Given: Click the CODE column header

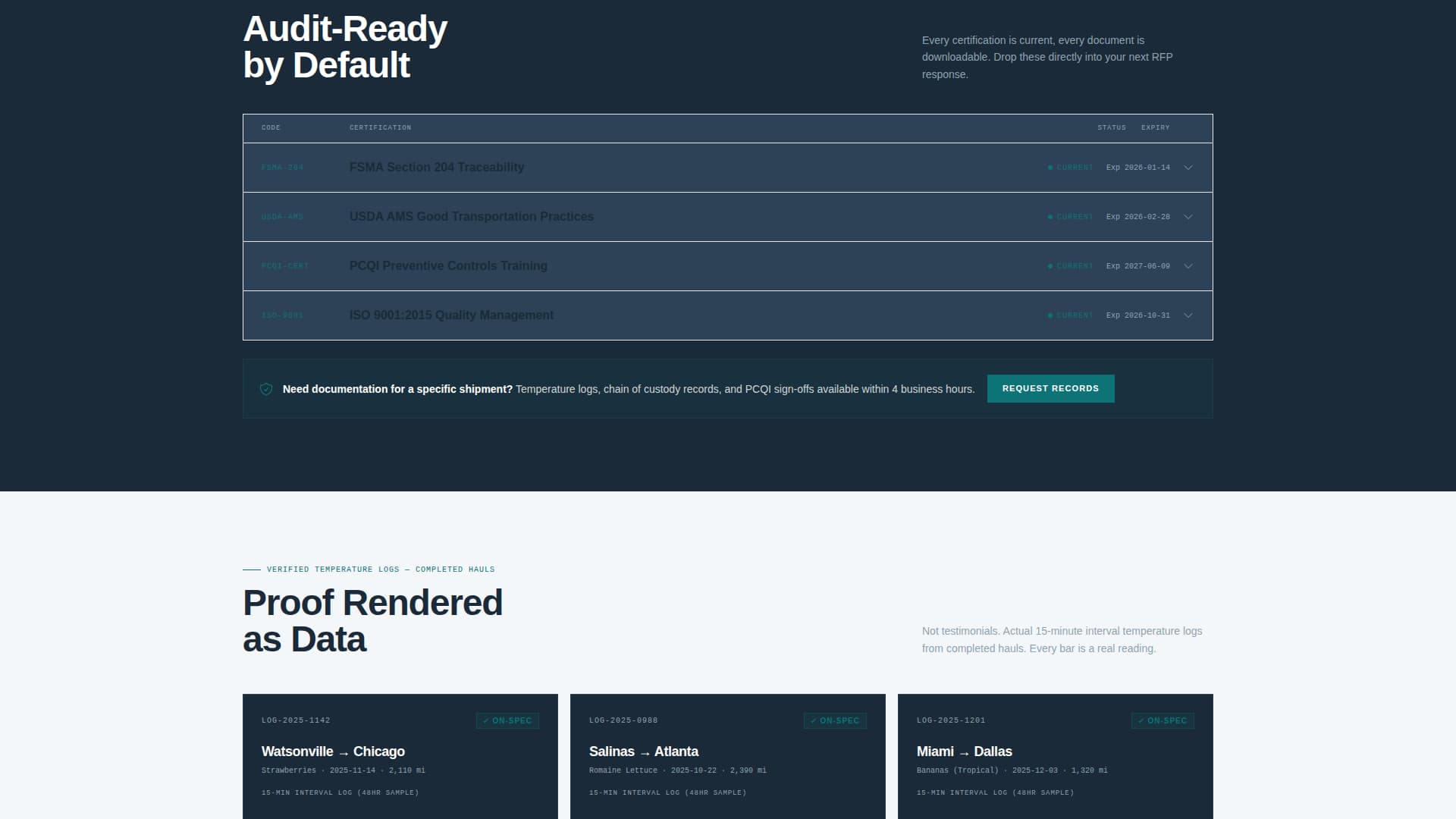Looking at the screenshot, I should [271, 127].
